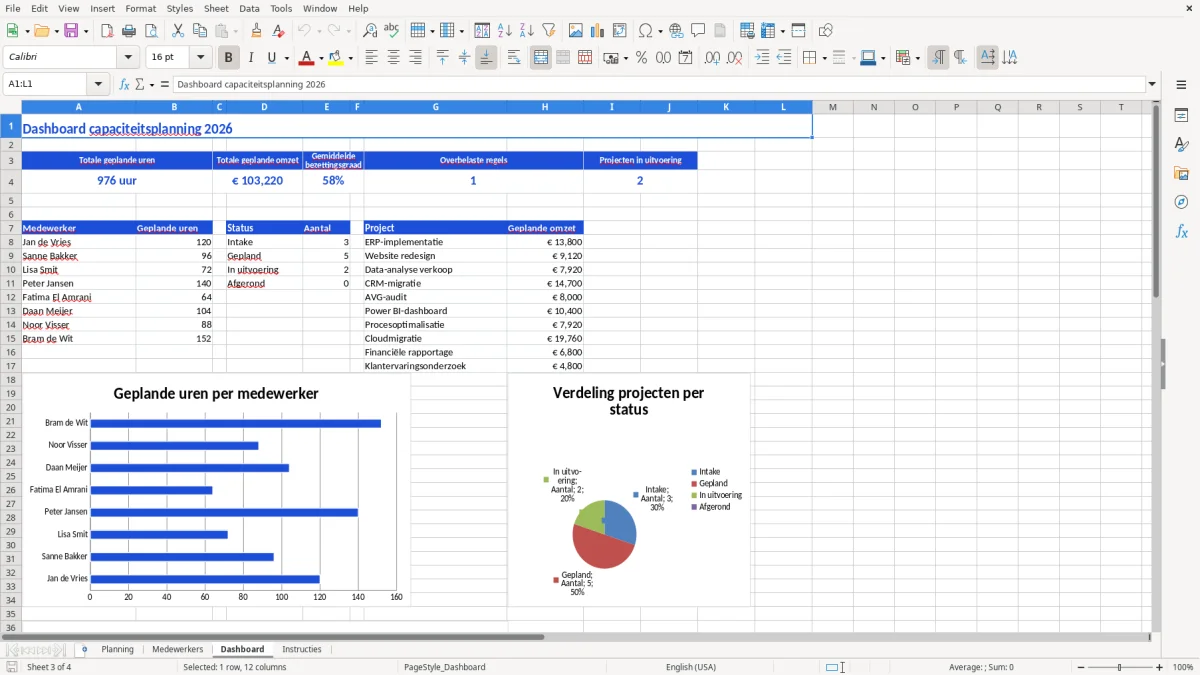Toggle print preview icon
The image size is (1200, 675).
[150, 31]
